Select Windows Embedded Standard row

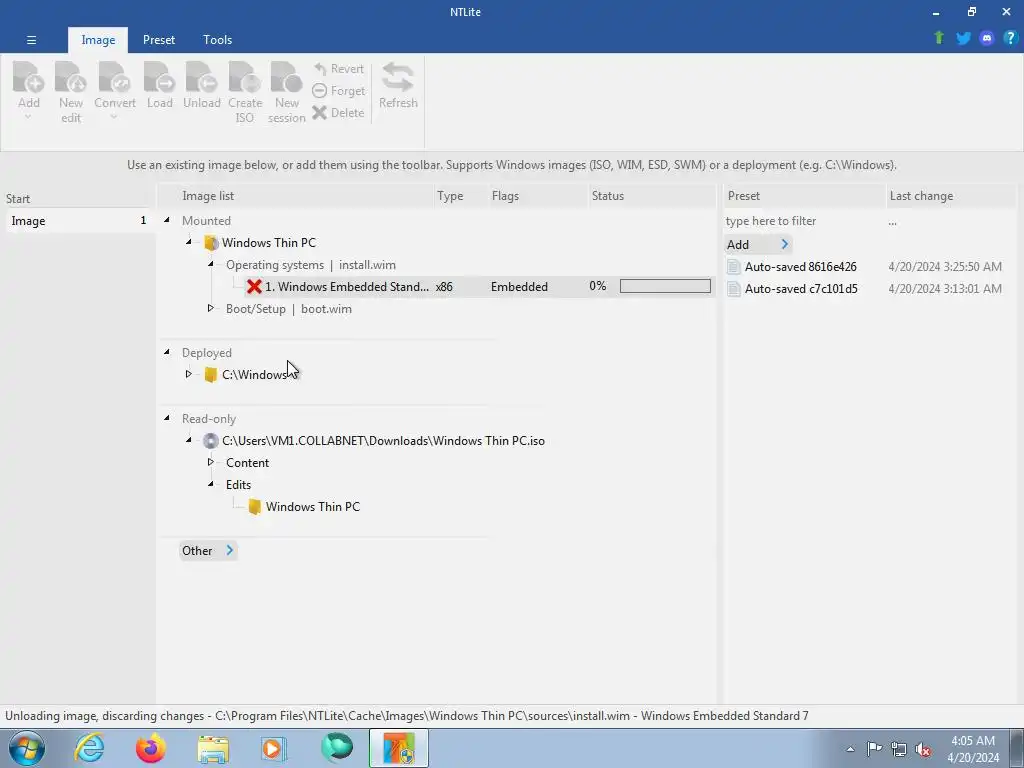(x=479, y=287)
